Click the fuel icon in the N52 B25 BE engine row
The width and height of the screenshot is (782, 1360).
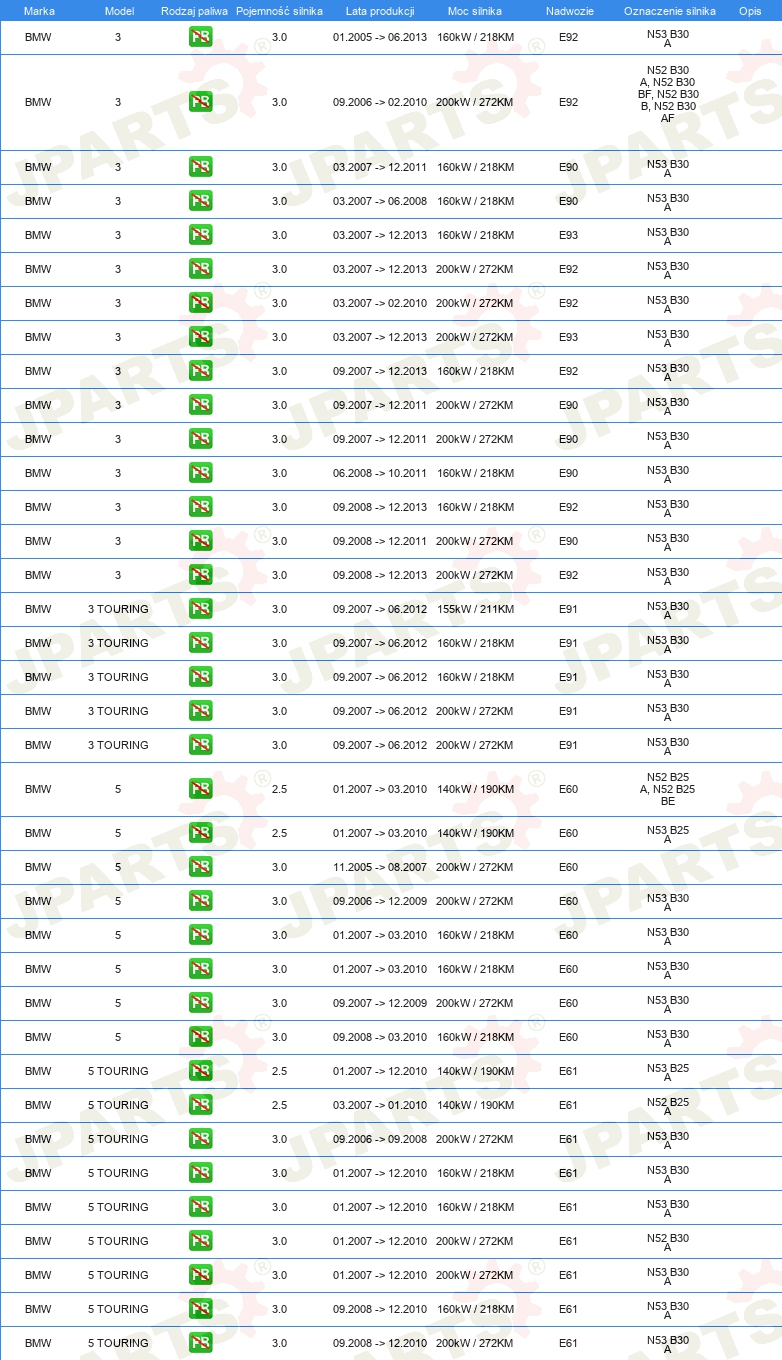[200, 789]
